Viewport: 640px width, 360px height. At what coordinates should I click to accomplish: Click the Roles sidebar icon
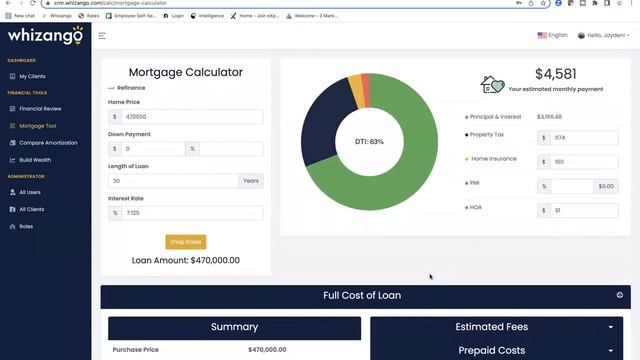click(x=12, y=227)
